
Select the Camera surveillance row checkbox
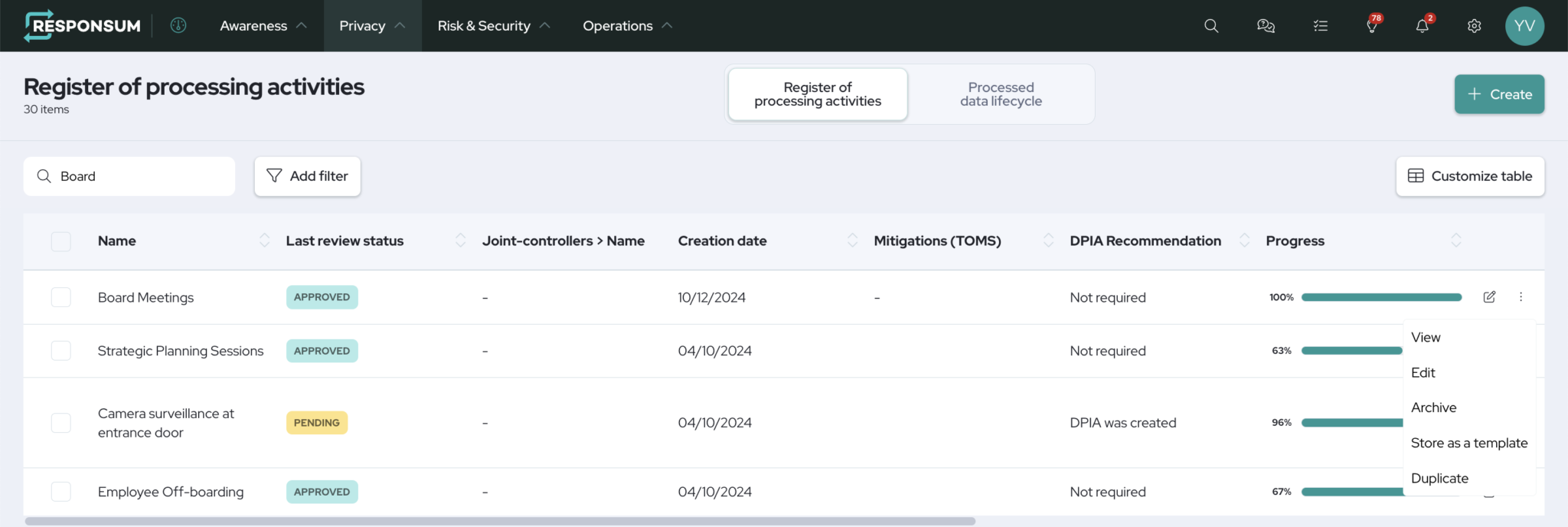click(61, 423)
